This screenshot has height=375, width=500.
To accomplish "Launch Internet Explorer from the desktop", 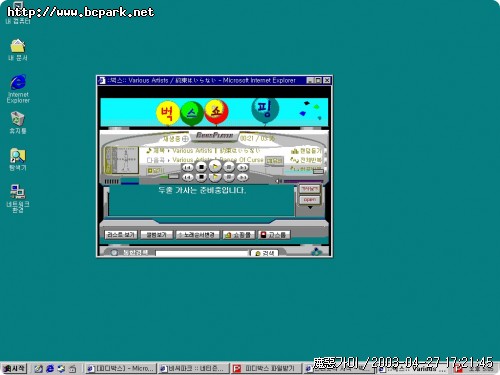I will coord(18,89).
